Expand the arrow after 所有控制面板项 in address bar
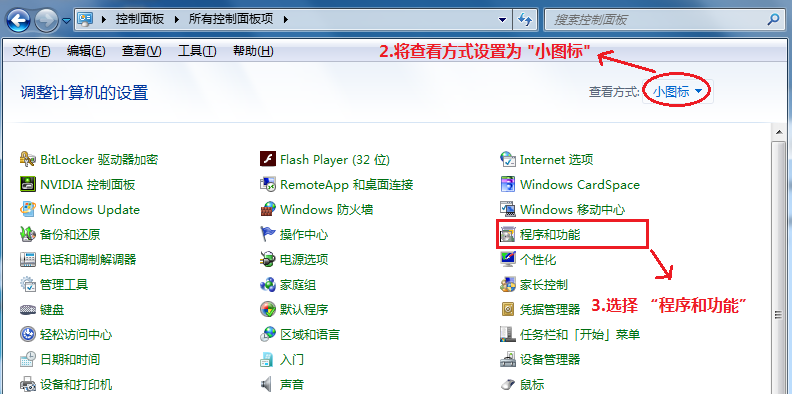This screenshot has width=792, height=394. [x=285, y=20]
